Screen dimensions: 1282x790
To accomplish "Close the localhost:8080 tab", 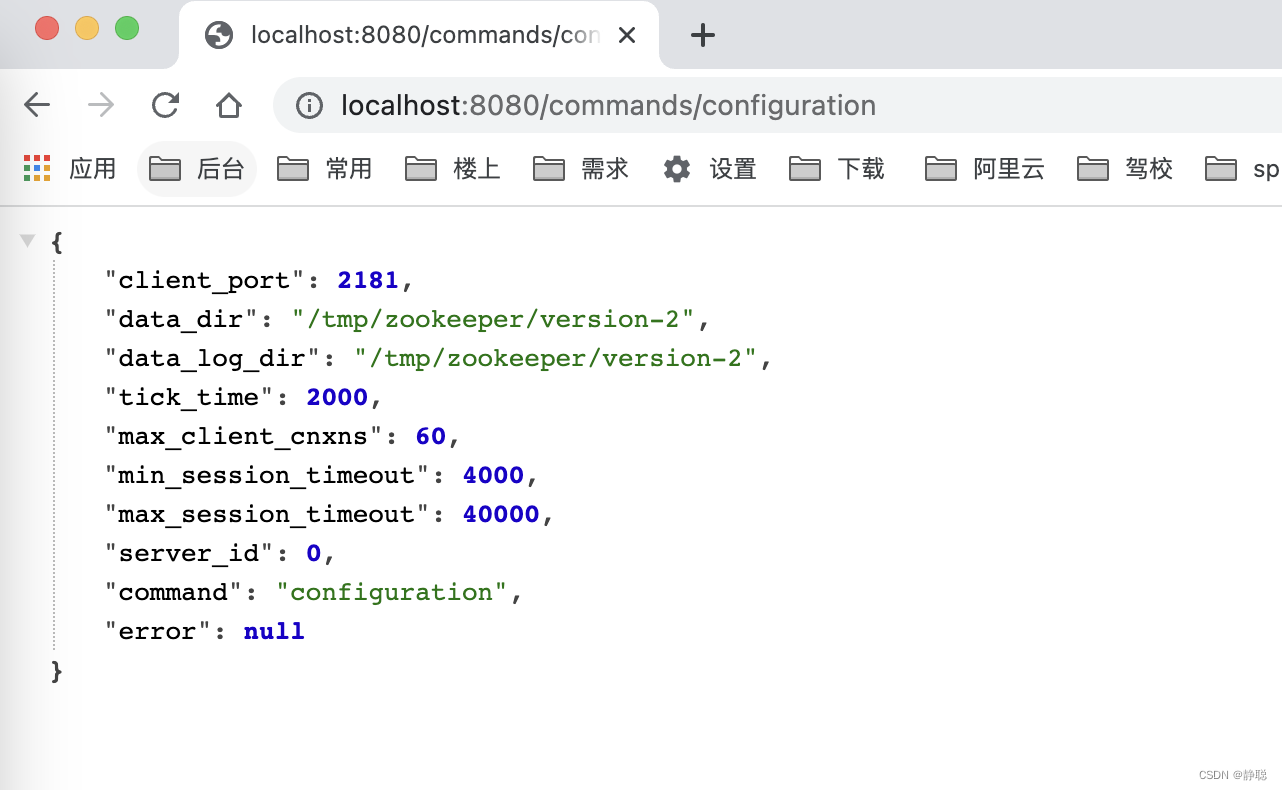I will tap(627, 35).
